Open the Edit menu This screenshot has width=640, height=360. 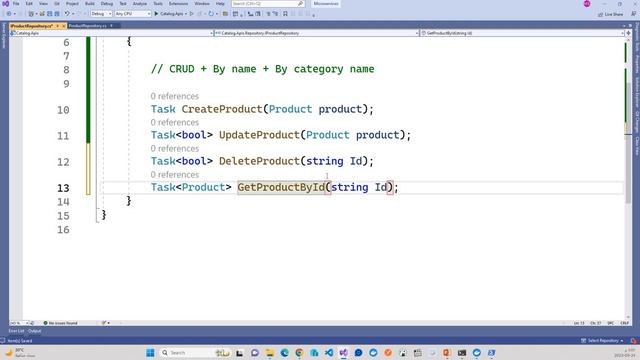(x=29, y=4)
